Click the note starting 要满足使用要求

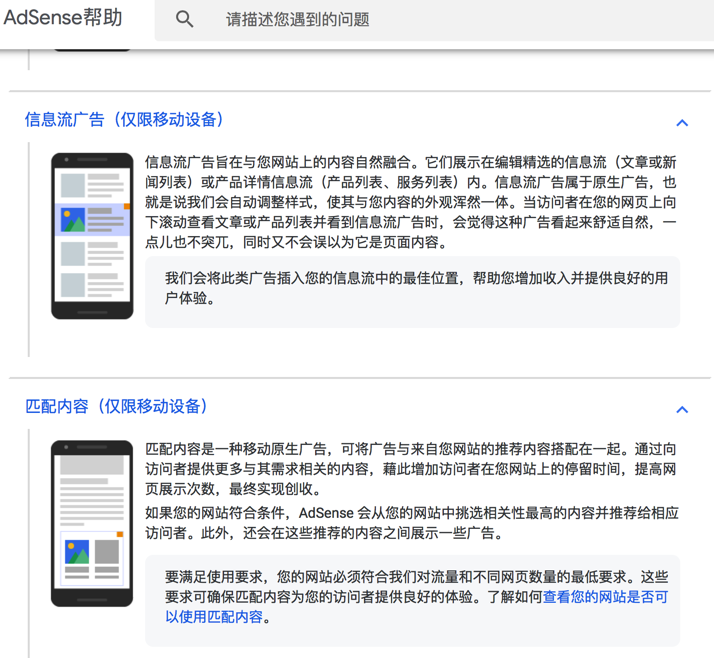point(413,601)
